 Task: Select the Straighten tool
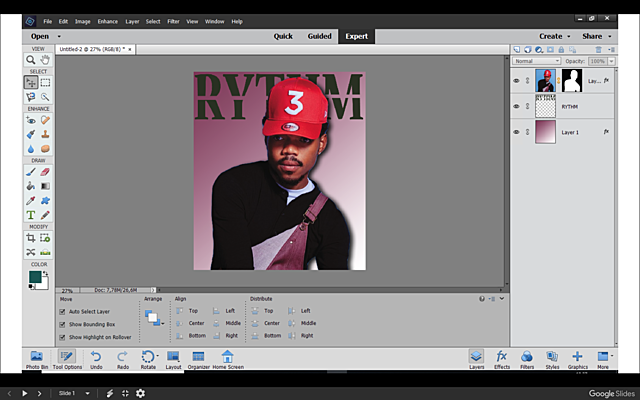pyautogui.click(x=45, y=252)
